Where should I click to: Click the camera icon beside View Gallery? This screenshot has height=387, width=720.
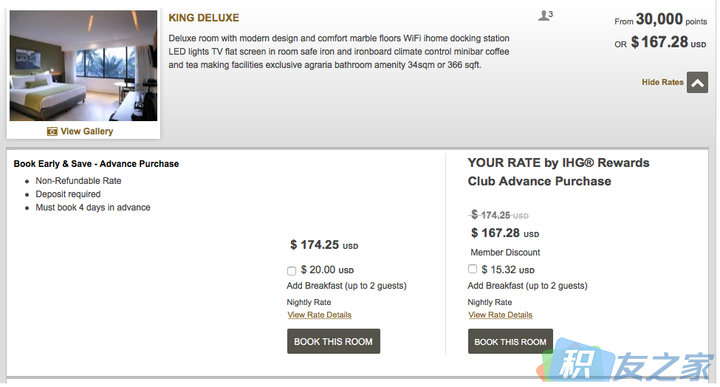tap(52, 131)
